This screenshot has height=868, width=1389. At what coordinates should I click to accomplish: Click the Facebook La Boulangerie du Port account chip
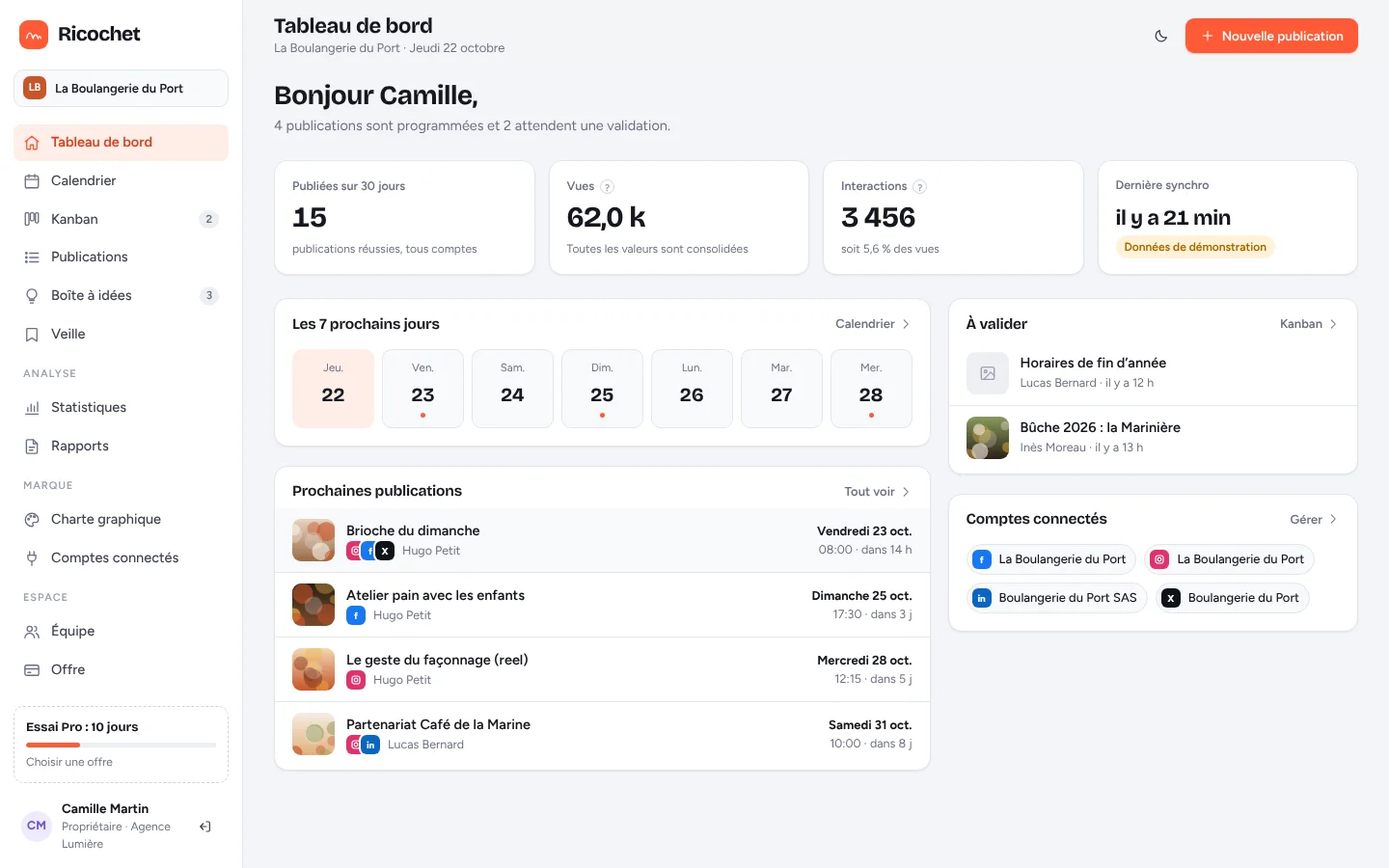[x=1051, y=559]
